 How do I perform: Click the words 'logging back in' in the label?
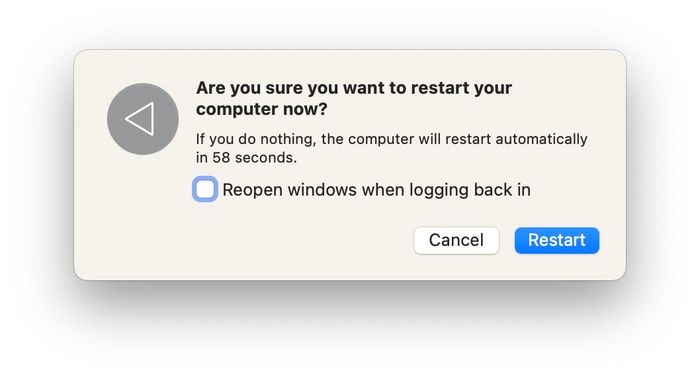(470, 191)
